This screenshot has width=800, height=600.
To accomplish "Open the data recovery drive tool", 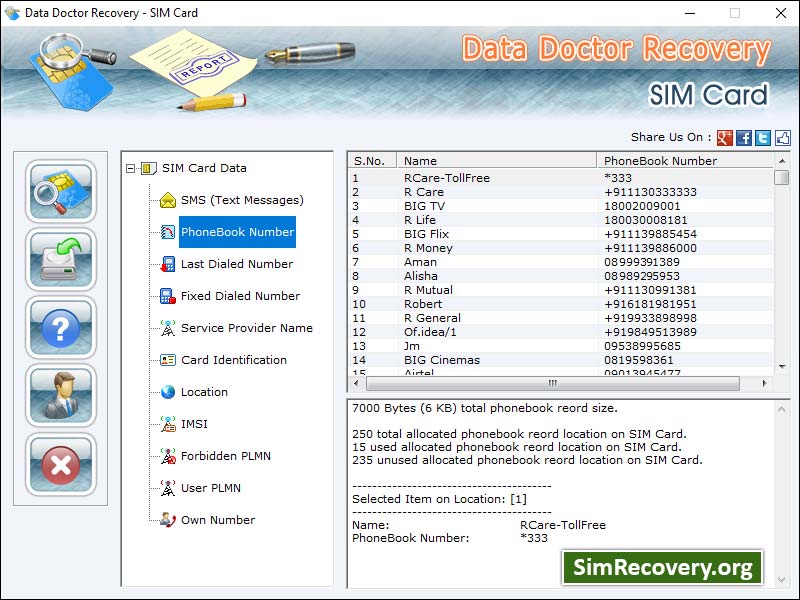I will [60, 260].
